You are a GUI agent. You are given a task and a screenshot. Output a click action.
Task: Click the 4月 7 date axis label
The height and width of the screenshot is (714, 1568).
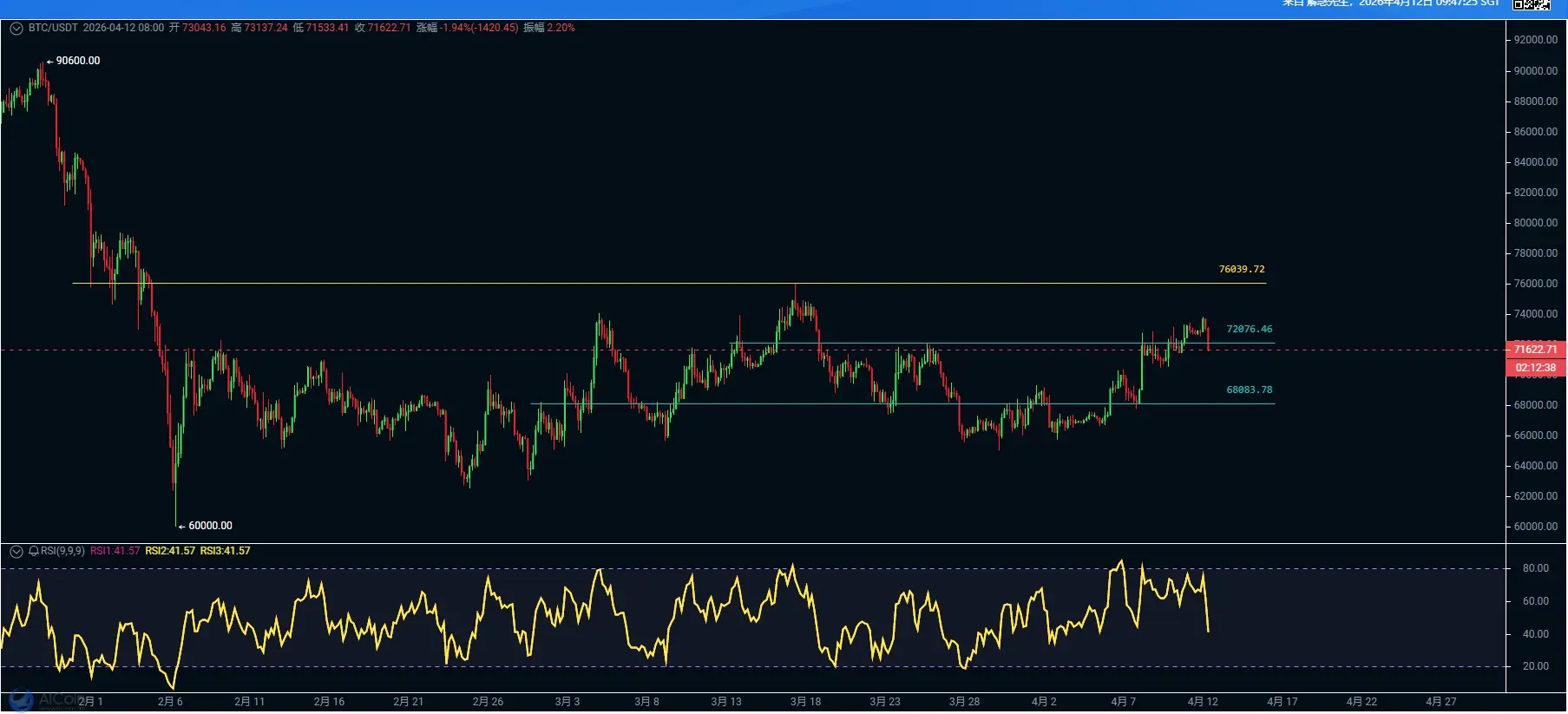point(1123,702)
